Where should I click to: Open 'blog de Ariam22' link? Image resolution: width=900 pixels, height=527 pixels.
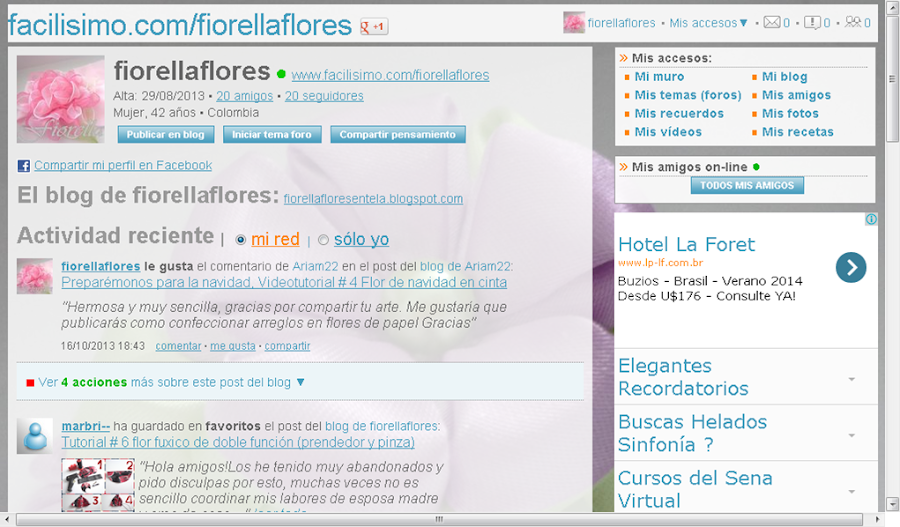pos(465,266)
